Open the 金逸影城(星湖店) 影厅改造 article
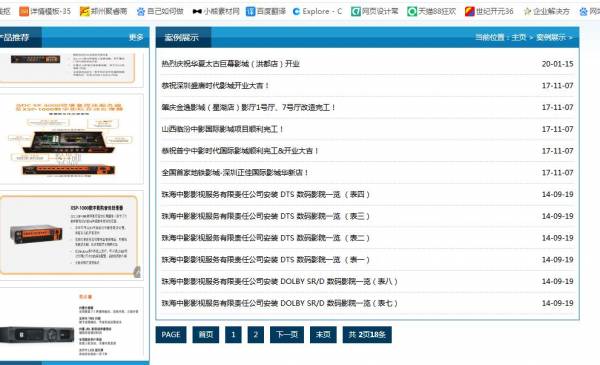 tap(248, 107)
